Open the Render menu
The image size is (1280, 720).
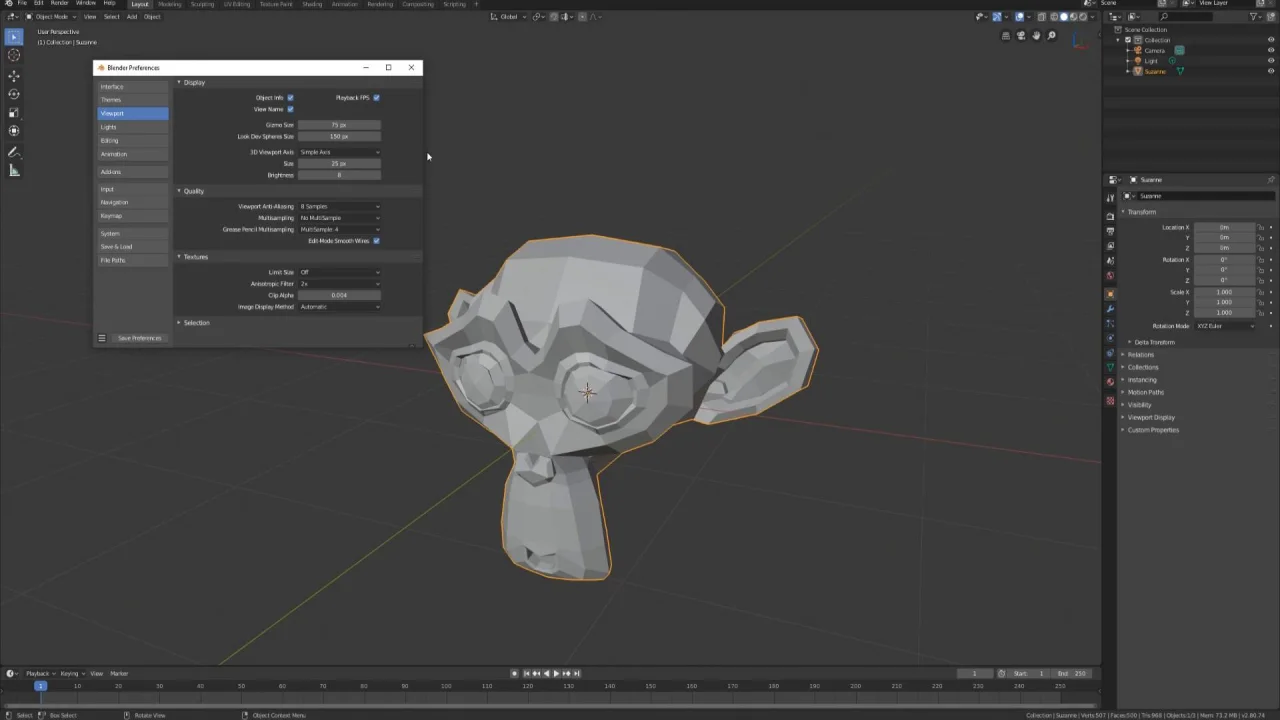(60, 3)
